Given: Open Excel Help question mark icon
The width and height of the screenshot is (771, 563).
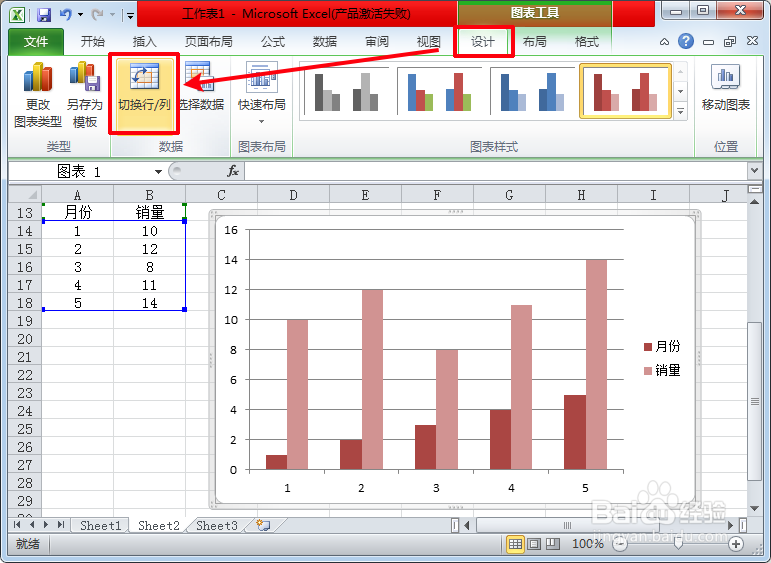Looking at the screenshot, I should [685, 41].
